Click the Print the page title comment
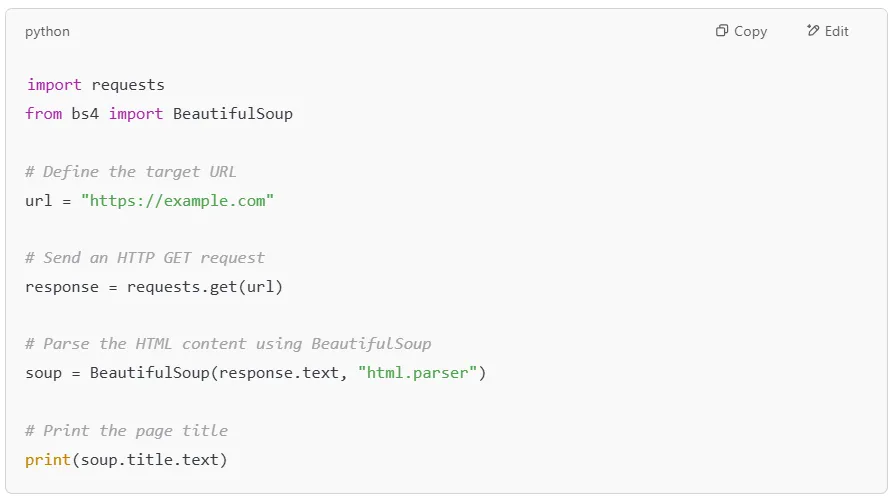893x498 pixels. 127,431
